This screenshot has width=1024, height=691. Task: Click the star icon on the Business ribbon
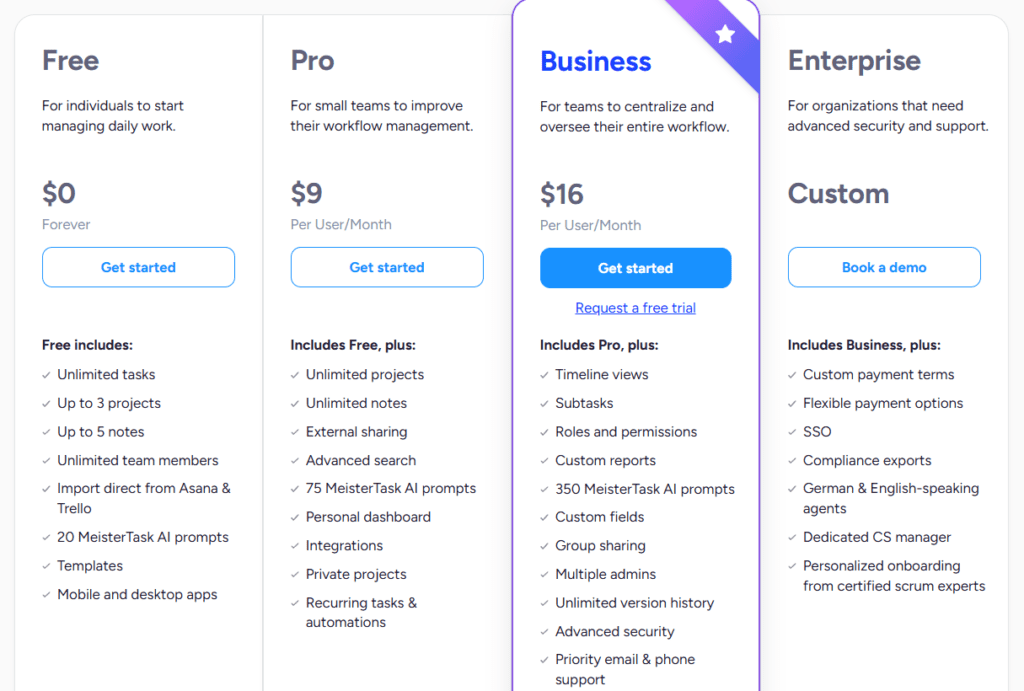pyautogui.click(x=724, y=36)
